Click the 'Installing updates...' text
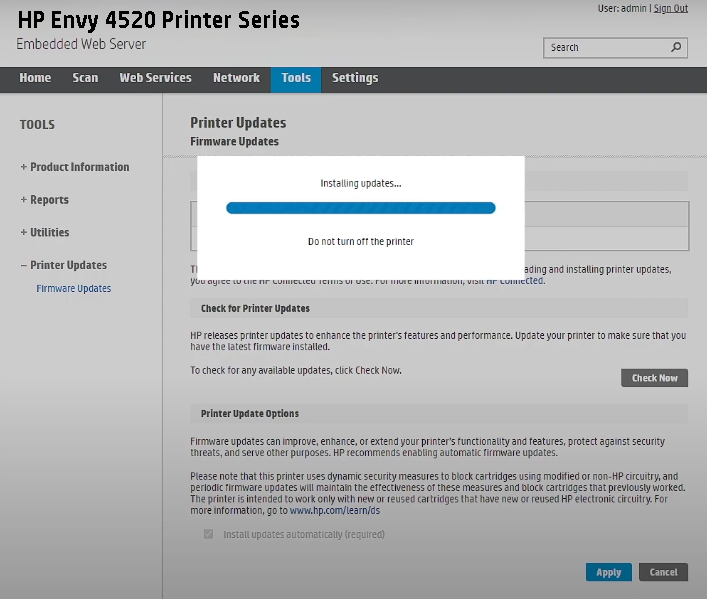This screenshot has width=707, height=599. coord(361,184)
